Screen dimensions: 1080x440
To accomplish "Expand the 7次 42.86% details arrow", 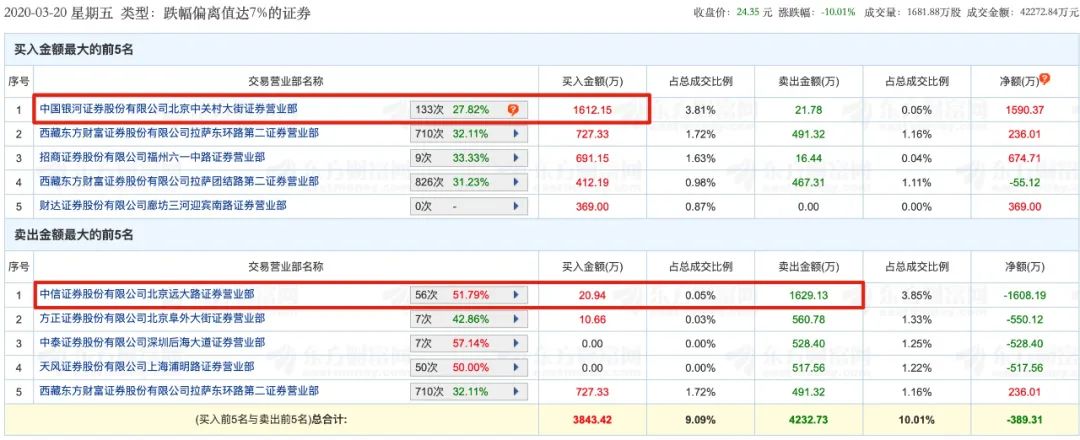I will point(516,319).
